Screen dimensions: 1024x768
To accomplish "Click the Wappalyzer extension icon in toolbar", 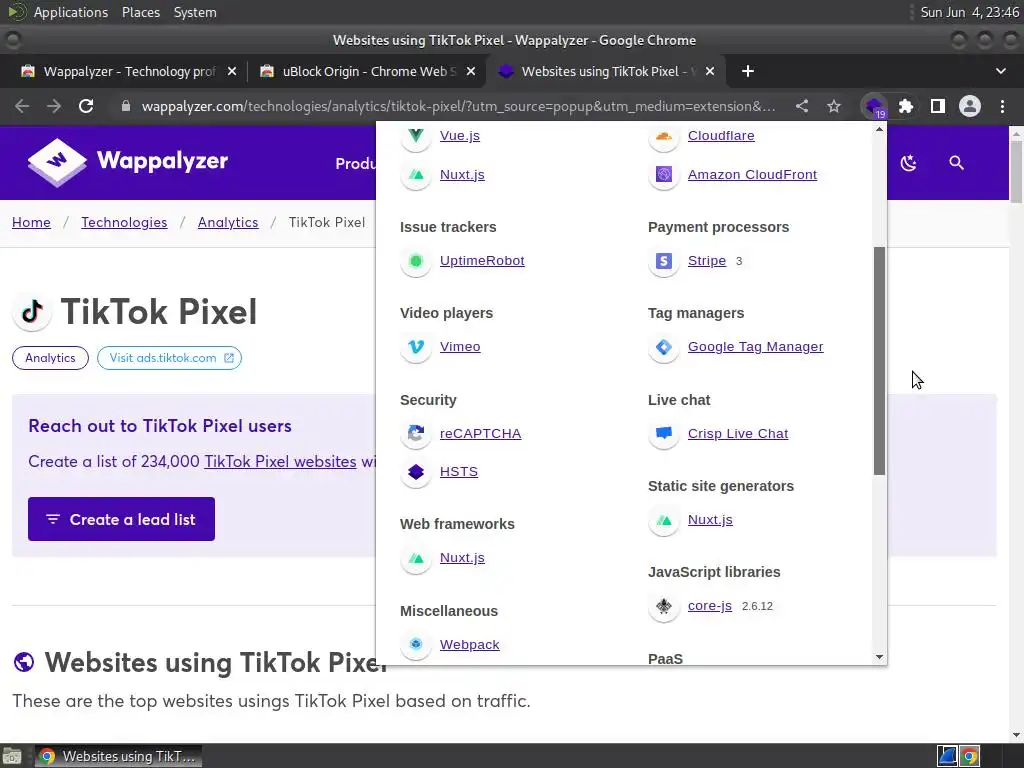I will pos(874,106).
